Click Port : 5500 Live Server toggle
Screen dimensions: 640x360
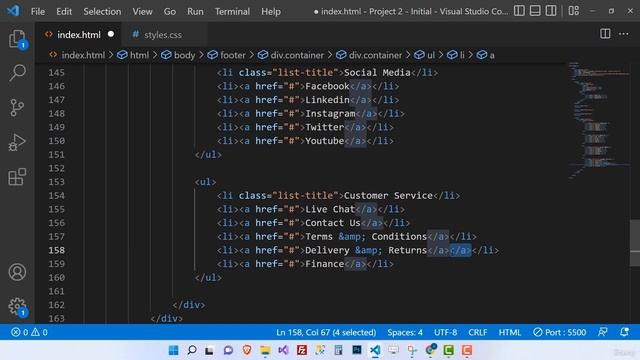point(560,332)
